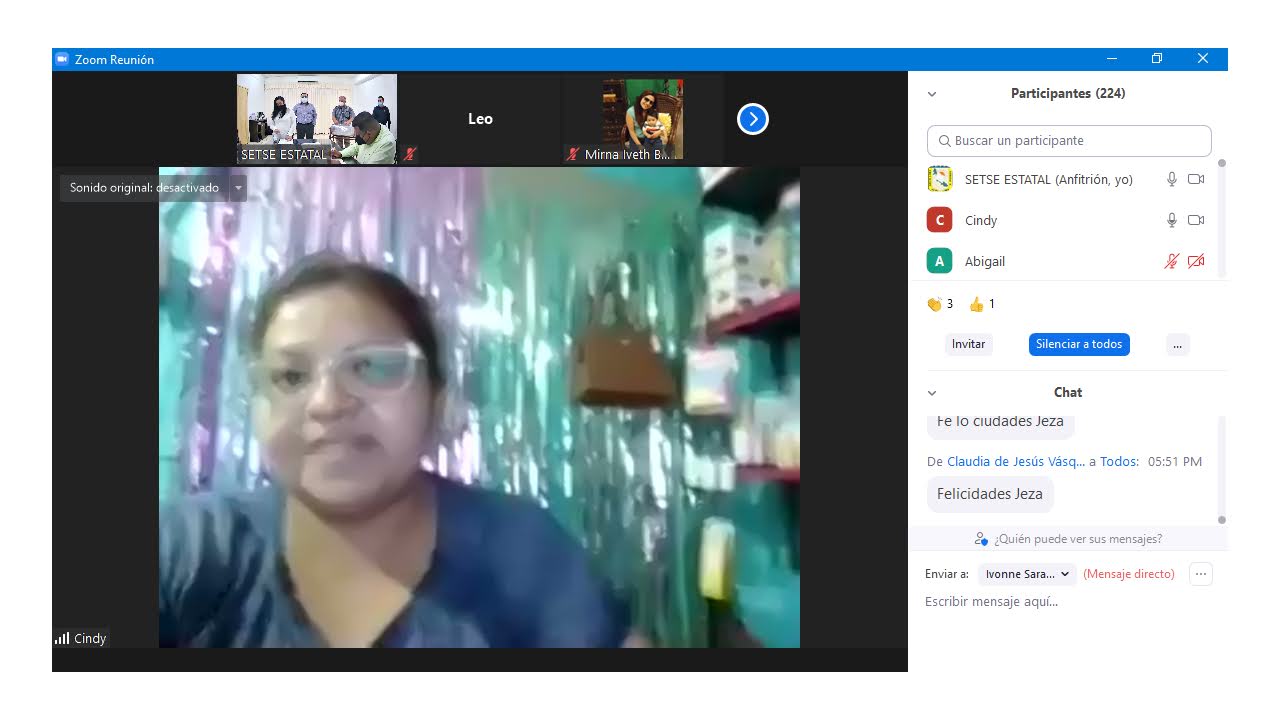Viewport: 1280px width, 720px height.
Task: Click the (Mensaje directo) label
Action: pos(1129,574)
